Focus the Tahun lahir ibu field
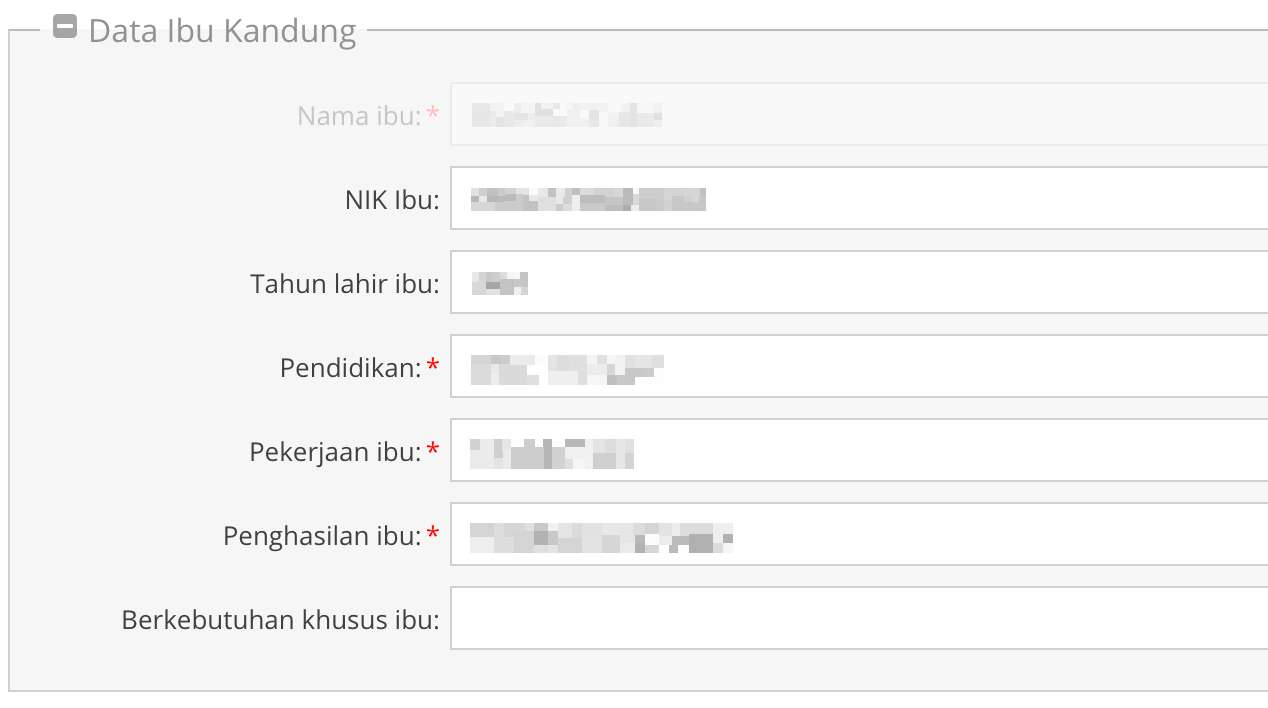The width and height of the screenshot is (1268, 708). pyautogui.click(x=859, y=282)
